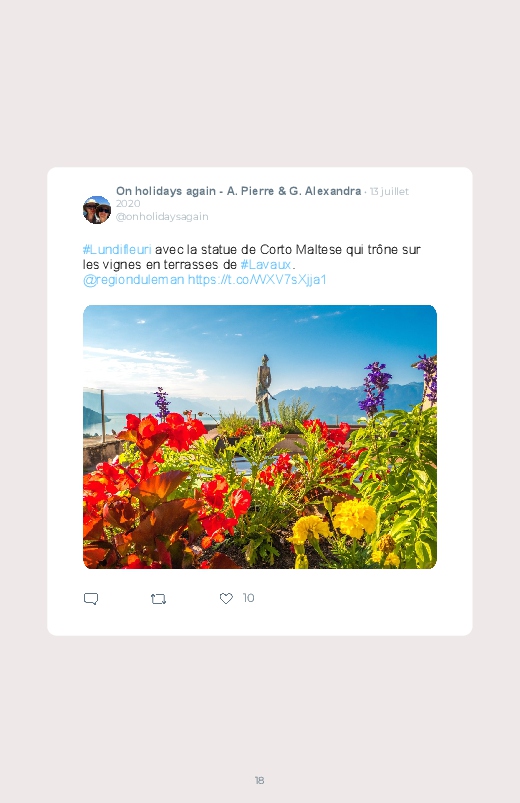Click the like count 10
This screenshot has height=803, width=520.
point(248,598)
